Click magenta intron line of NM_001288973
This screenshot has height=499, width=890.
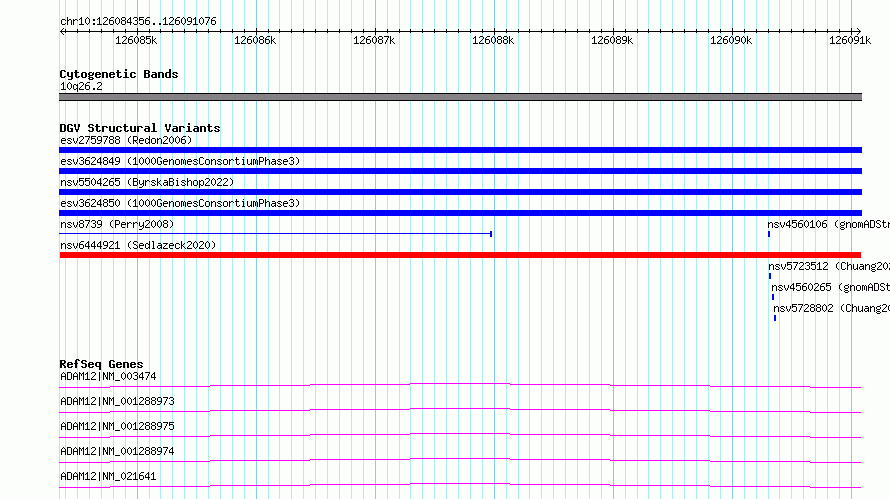click(460, 410)
